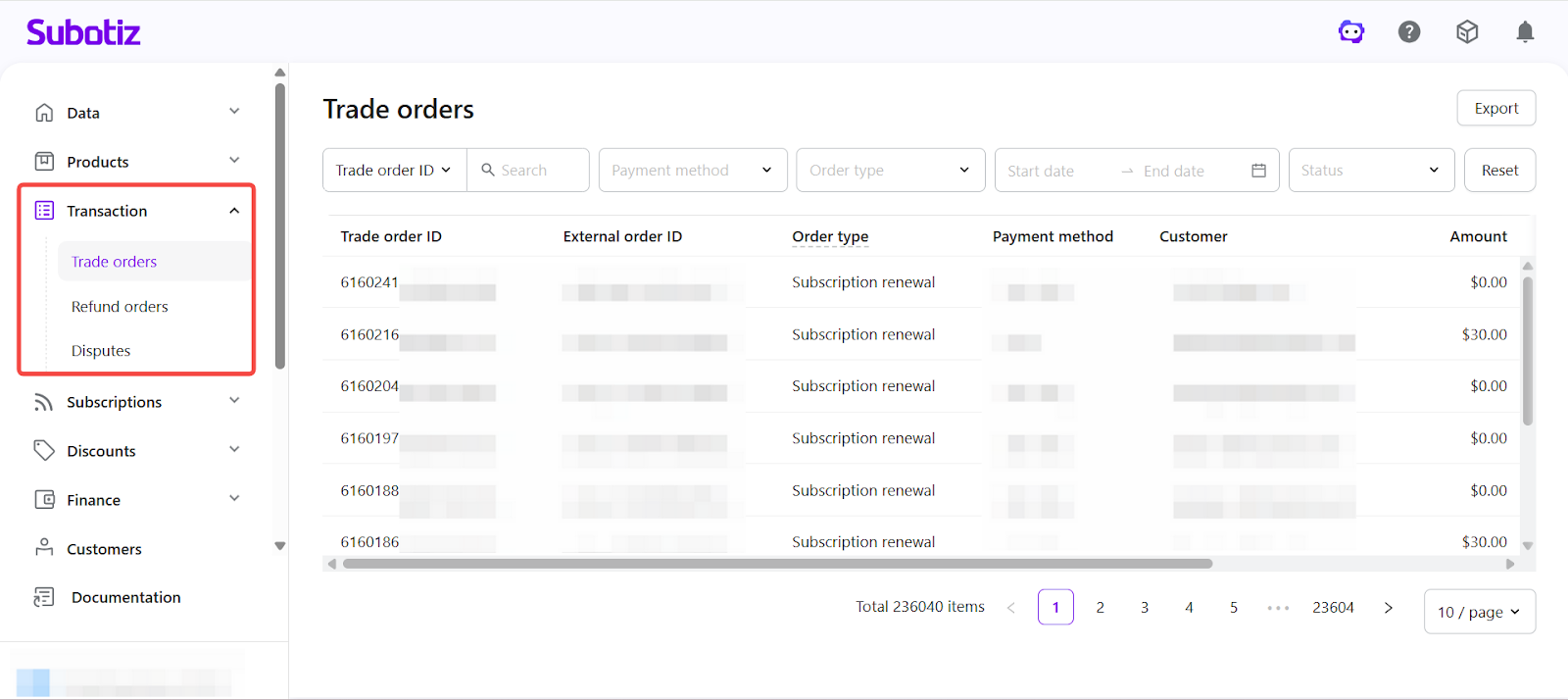
Task: Click the Documentation icon in the sidebar
Action: 44,597
